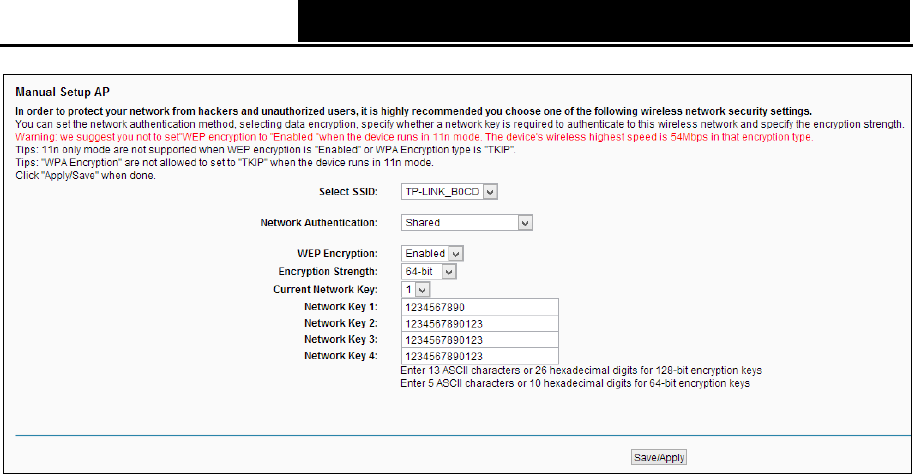Focus the Network Key 4 field
This screenshot has width=913, height=474.
click(x=480, y=356)
